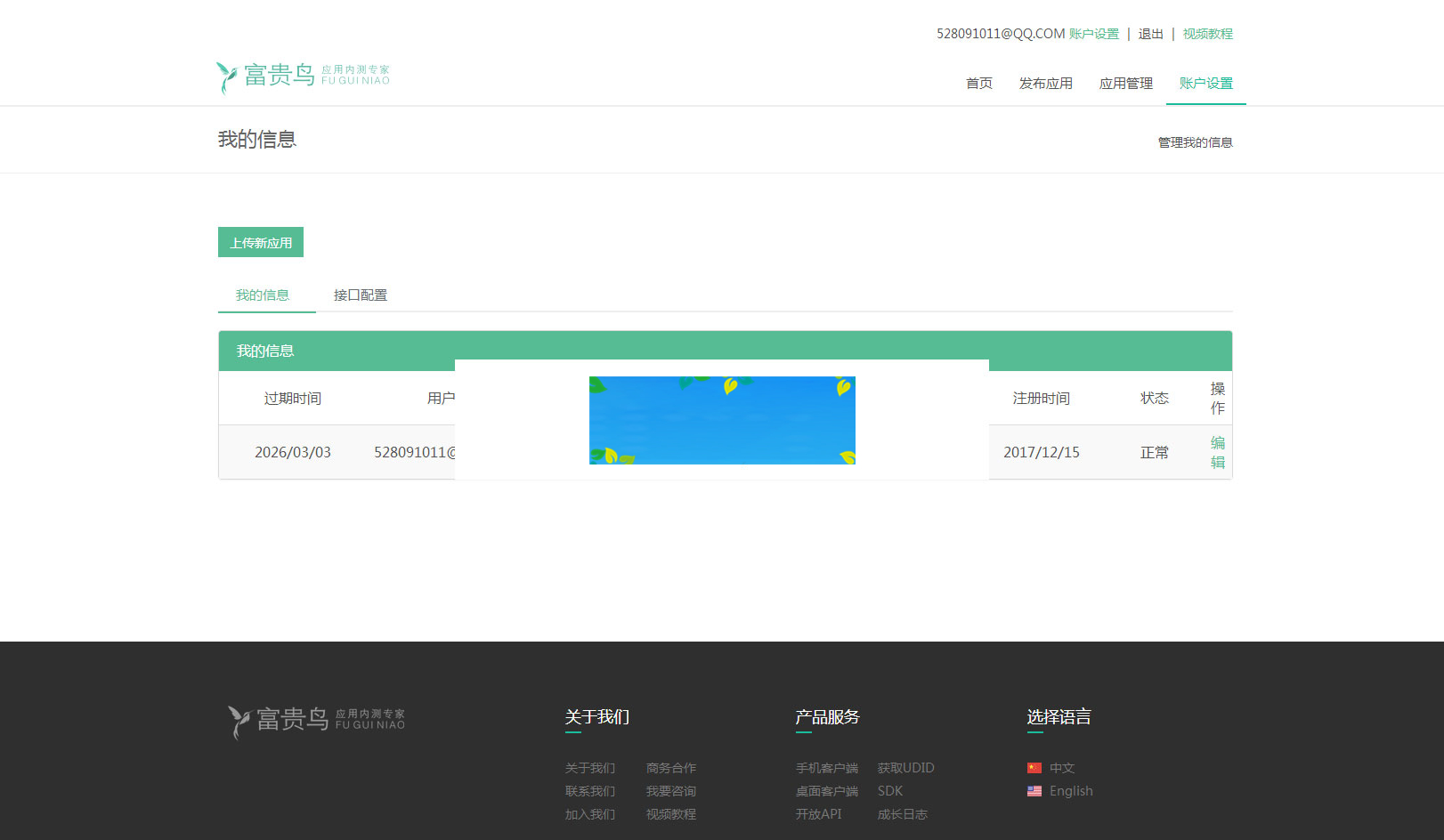This screenshot has height=840, width=1444.
Task: Open the 获取UDID footer link
Action: pos(905,767)
